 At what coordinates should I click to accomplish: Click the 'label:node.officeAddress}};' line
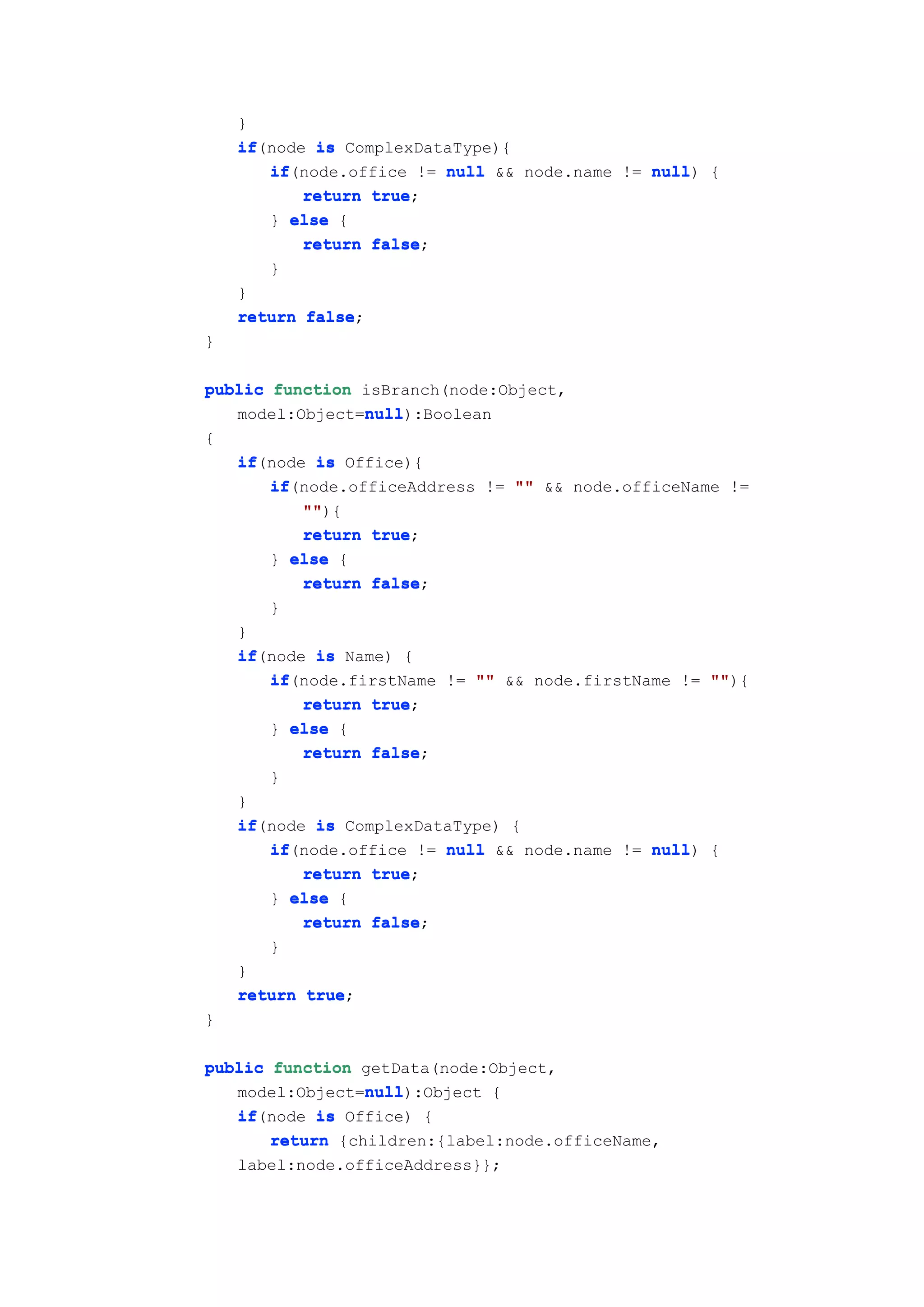[369, 1166]
